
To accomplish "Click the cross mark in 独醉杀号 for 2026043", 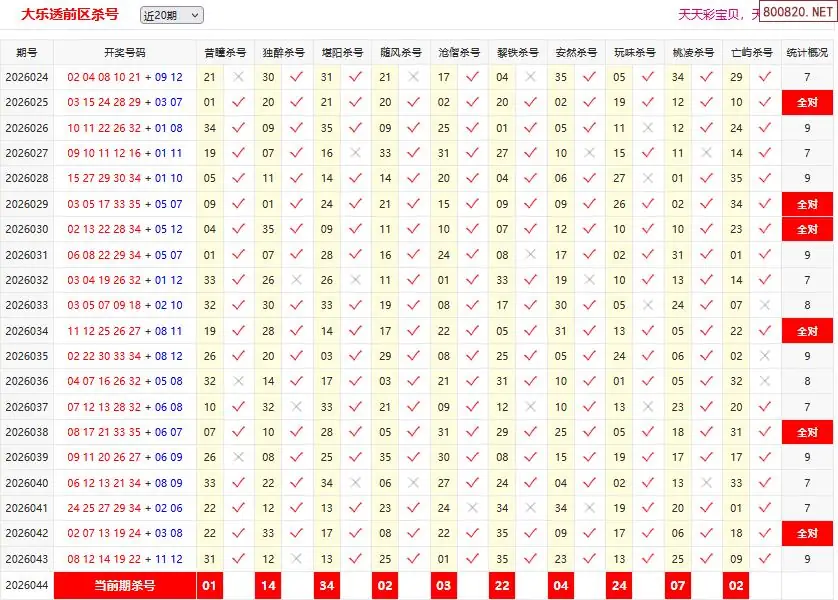I will point(296,559).
